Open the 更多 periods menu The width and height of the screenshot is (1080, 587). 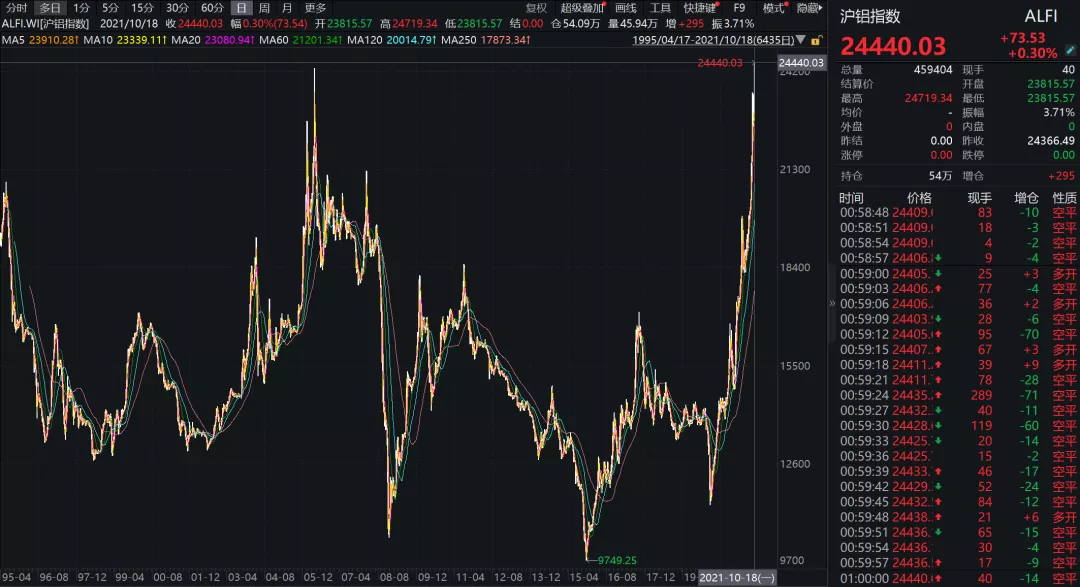click(x=316, y=8)
